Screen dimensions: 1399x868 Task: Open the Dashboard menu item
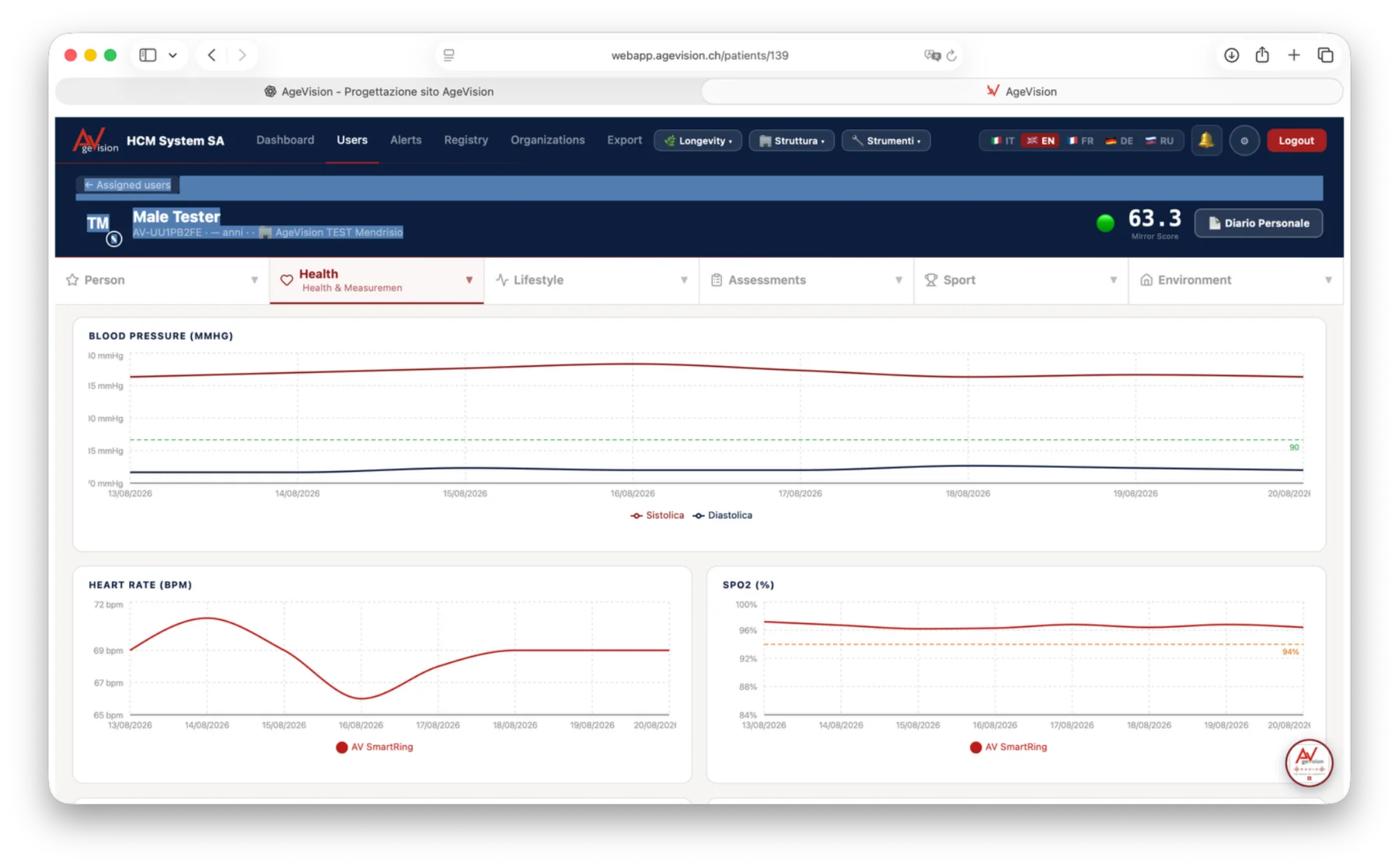285,140
